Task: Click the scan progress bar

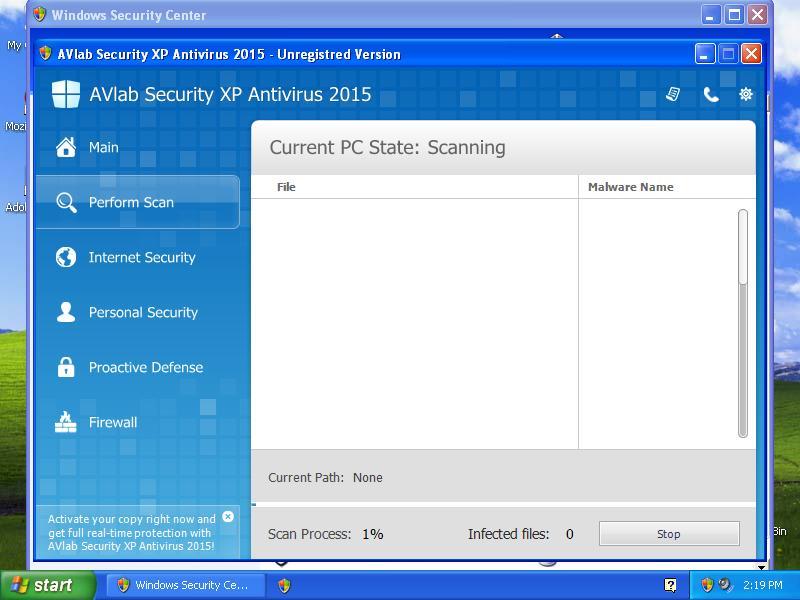Action: [x=503, y=504]
